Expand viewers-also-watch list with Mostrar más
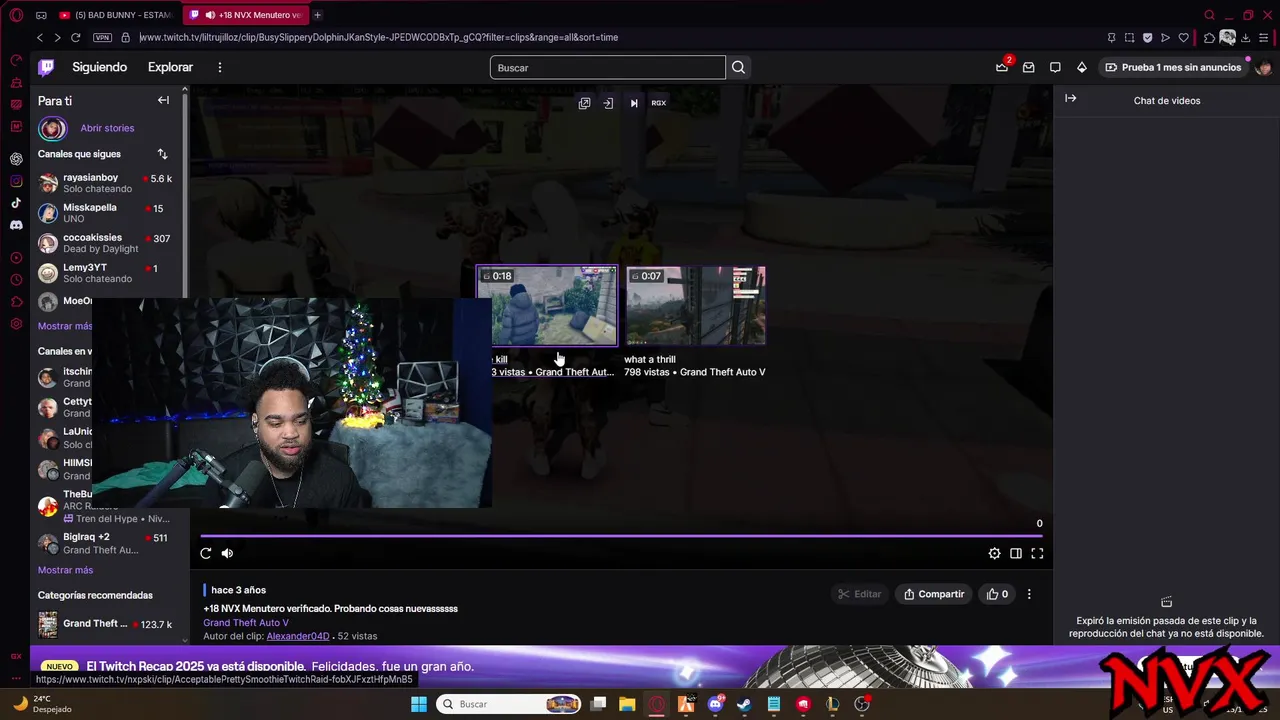 point(65,570)
